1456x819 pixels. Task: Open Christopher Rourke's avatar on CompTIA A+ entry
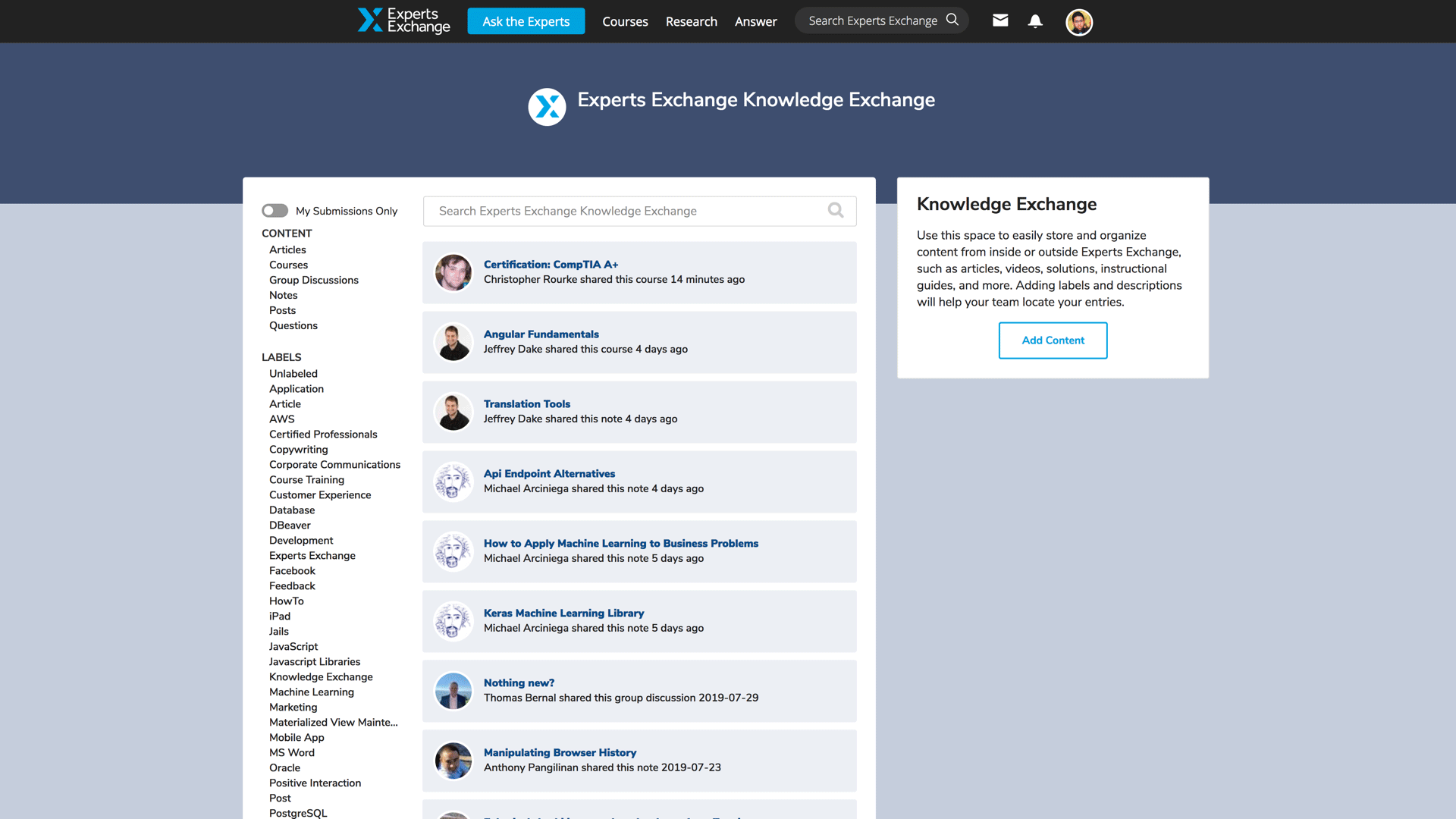[453, 272]
